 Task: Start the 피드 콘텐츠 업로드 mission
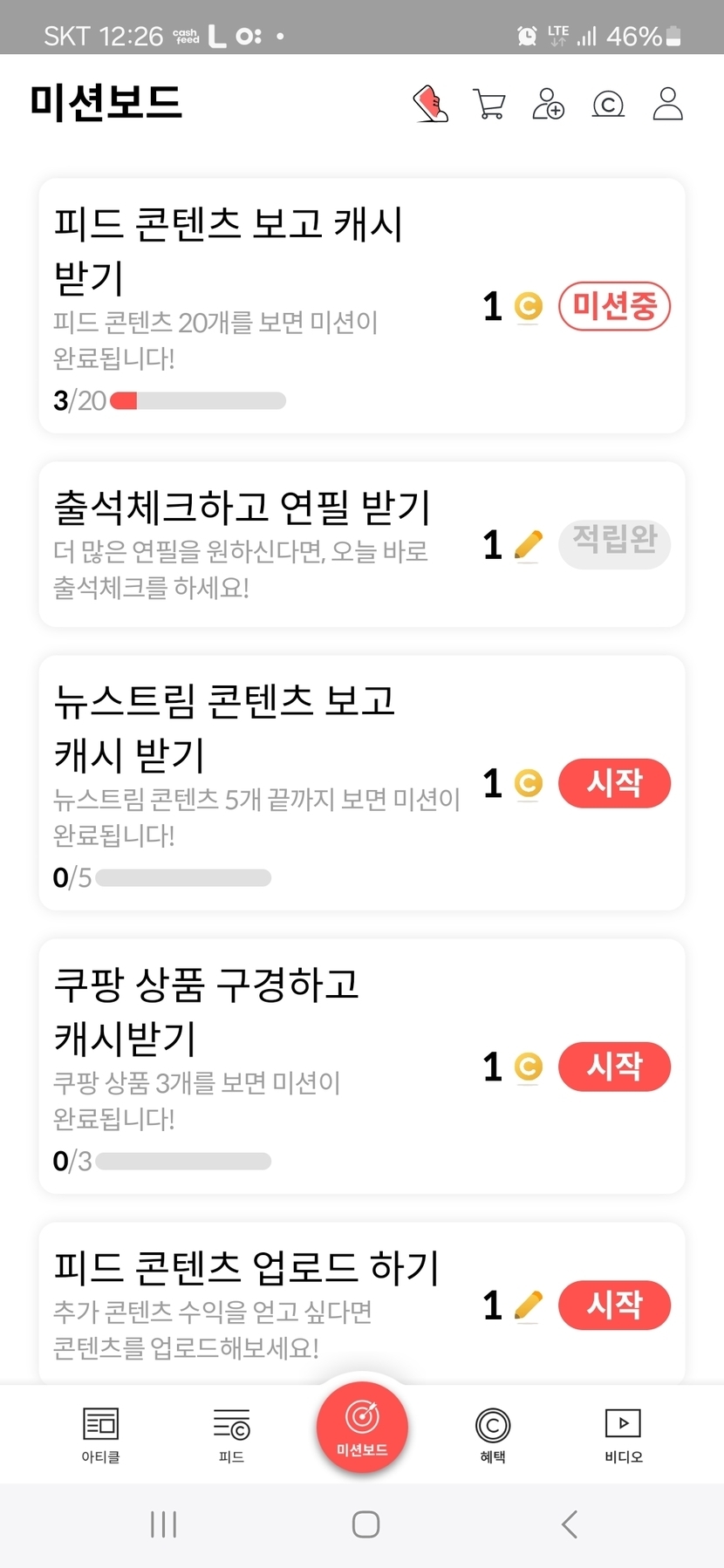point(614,1306)
